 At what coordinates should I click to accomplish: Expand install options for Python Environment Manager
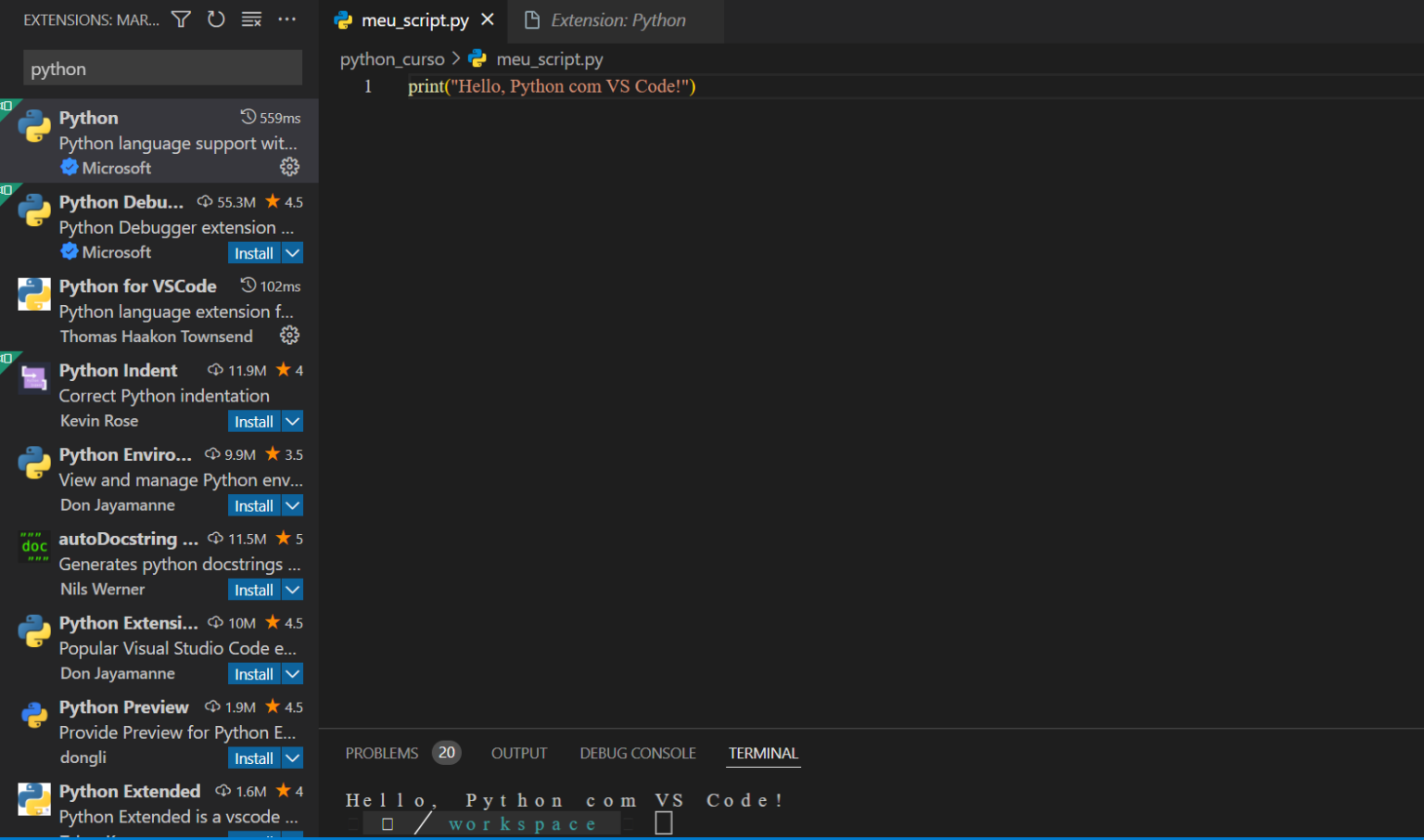coord(293,505)
